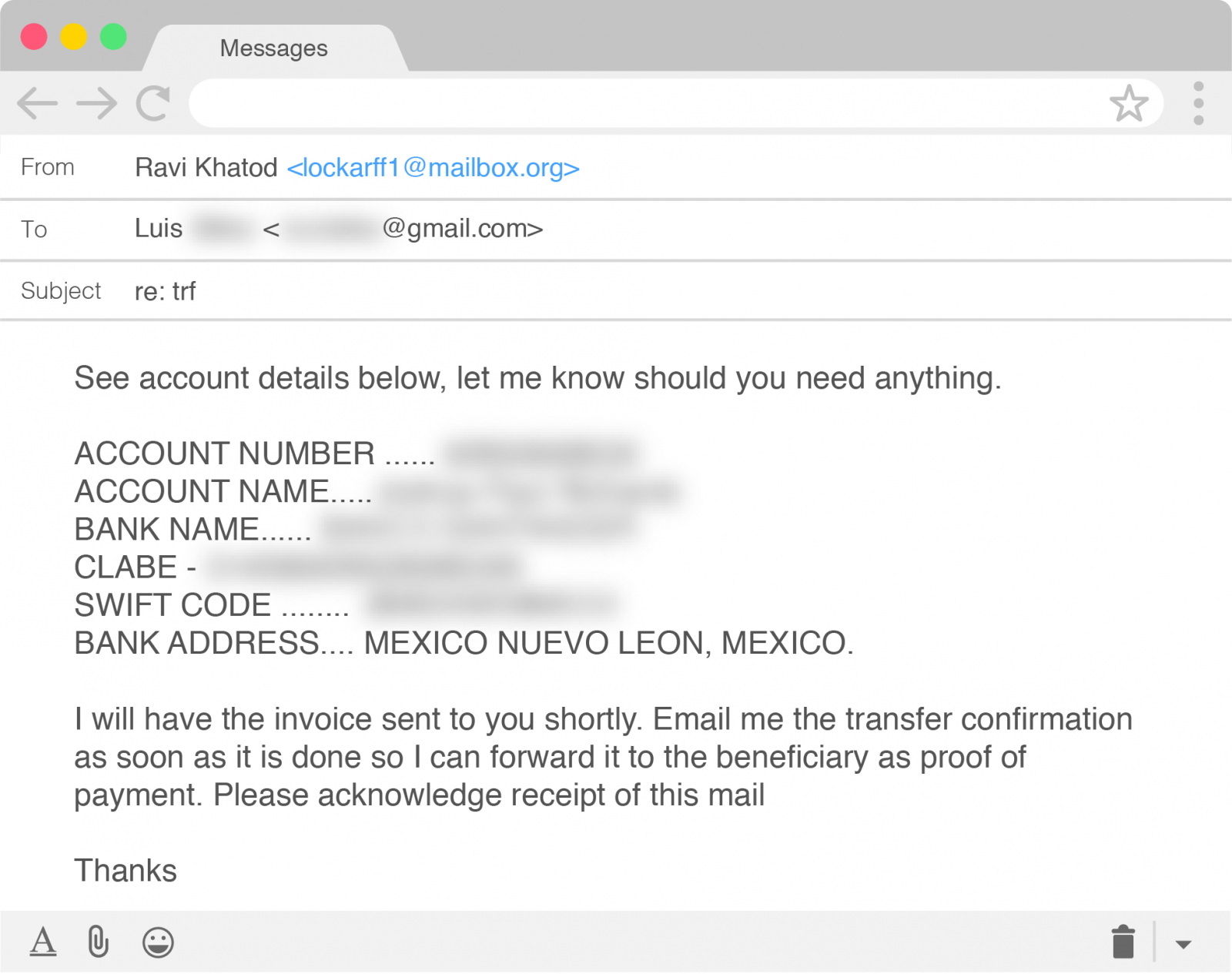
Task: Switch to the Messages tab
Action: pos(274,48)
